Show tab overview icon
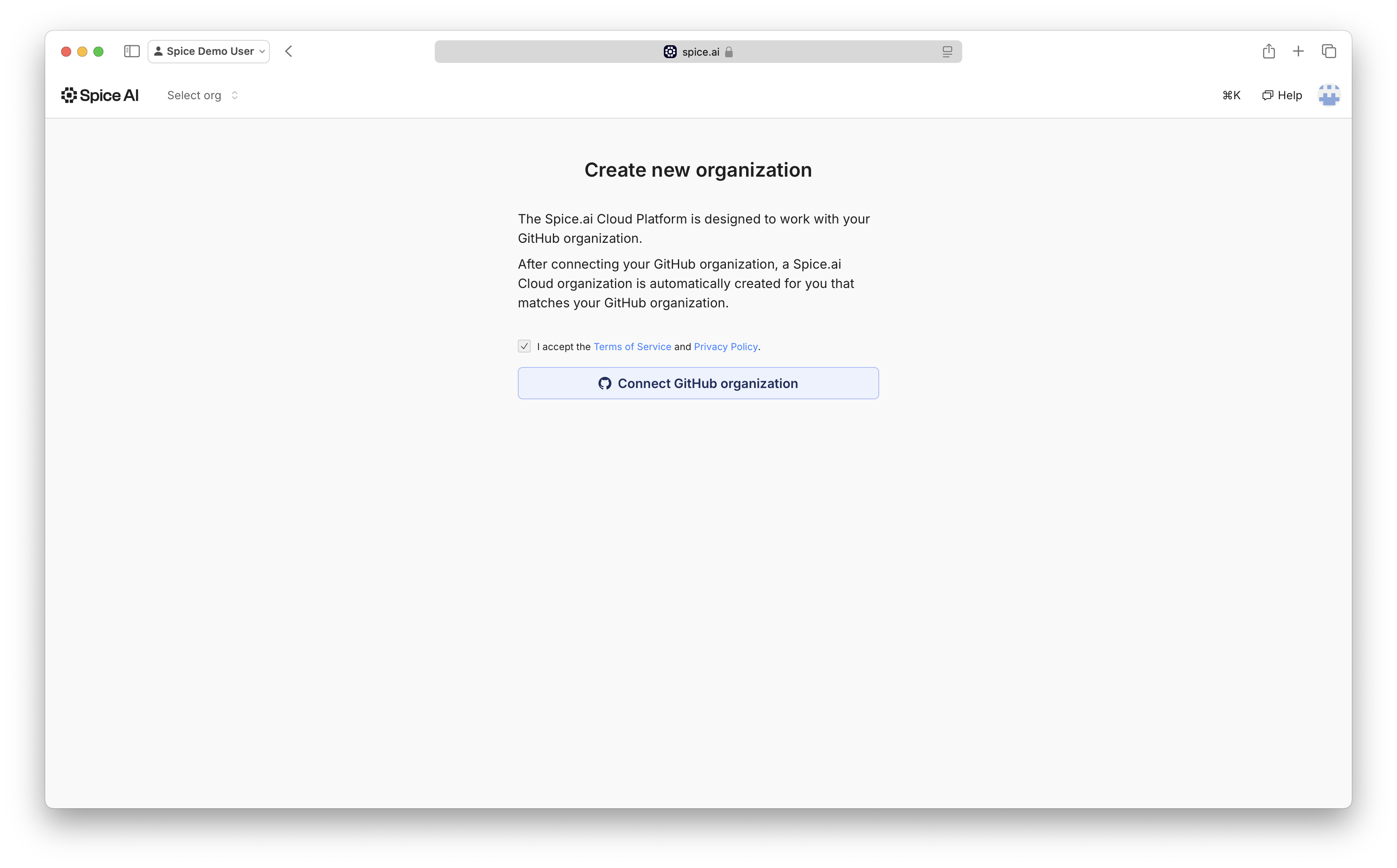 click(x=1329, y=51)
